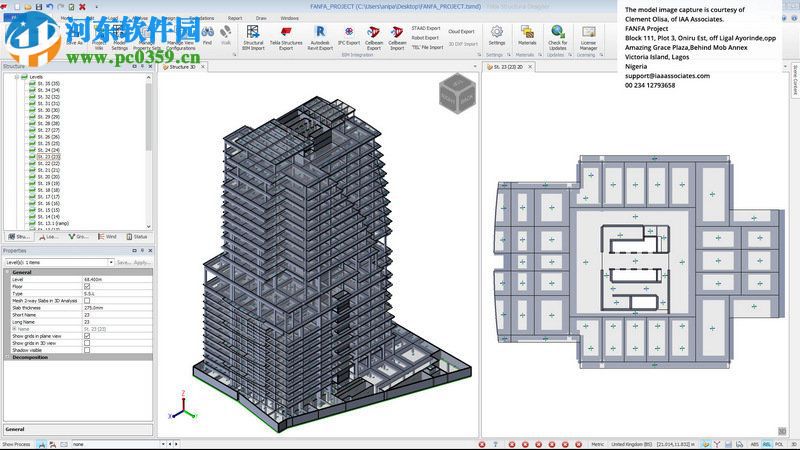Open the Report ribbon tab
Viewport: 800px width, 450px height.
235,18
